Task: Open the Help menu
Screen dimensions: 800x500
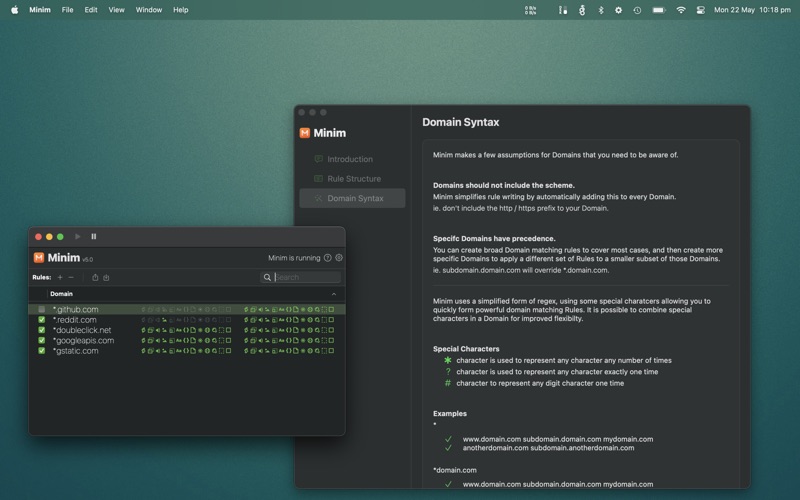Action: click(x=181, y=10)
